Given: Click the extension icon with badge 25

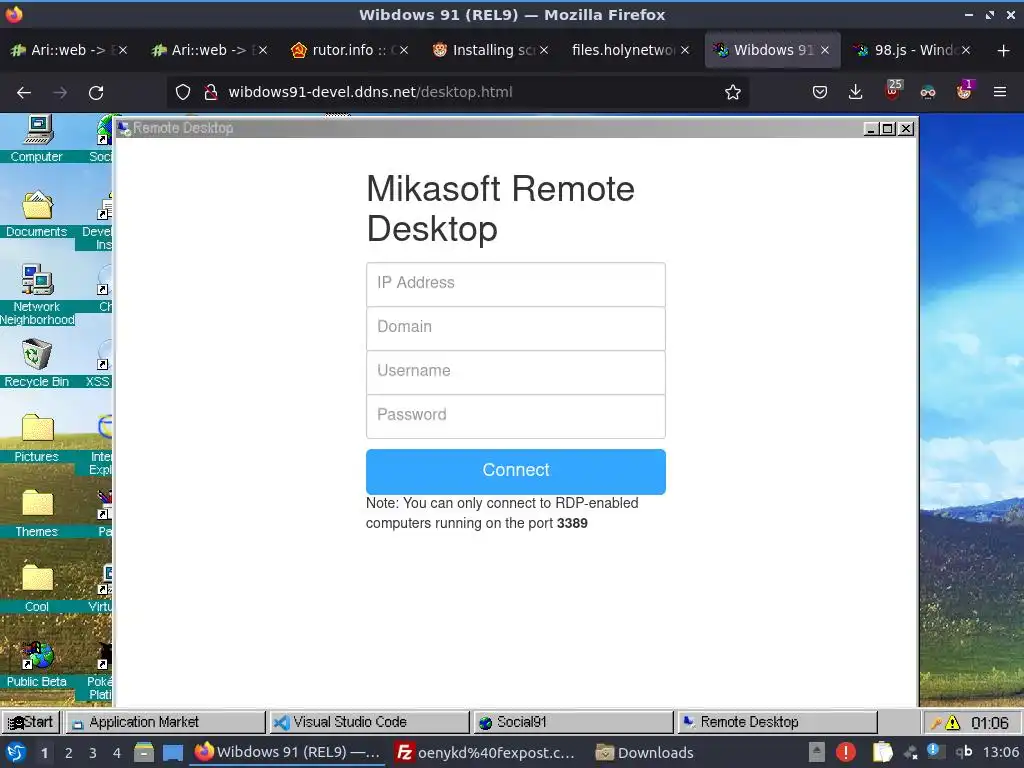Looking at the screenshot, I should 893,91.
